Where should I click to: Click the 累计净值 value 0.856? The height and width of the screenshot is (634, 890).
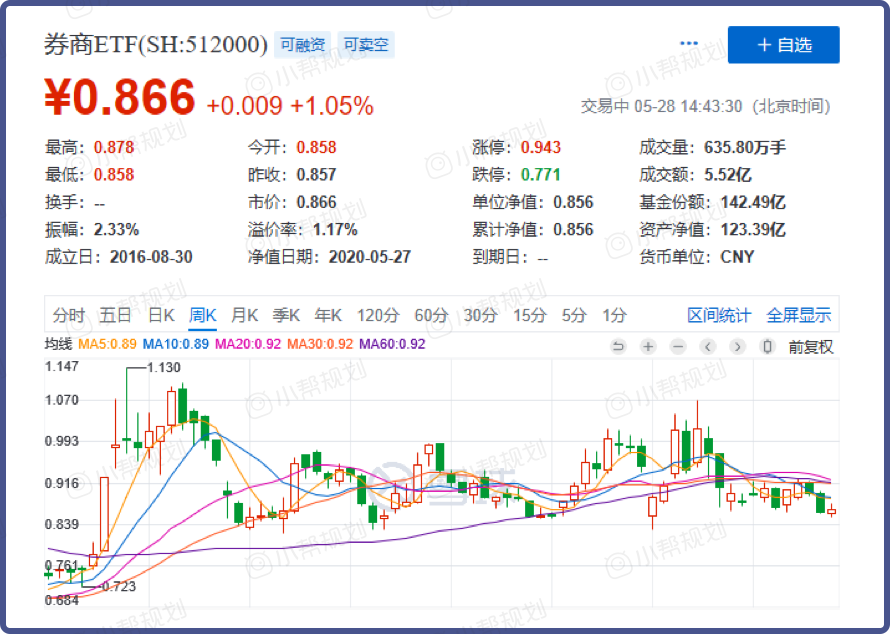pos(573,229)
